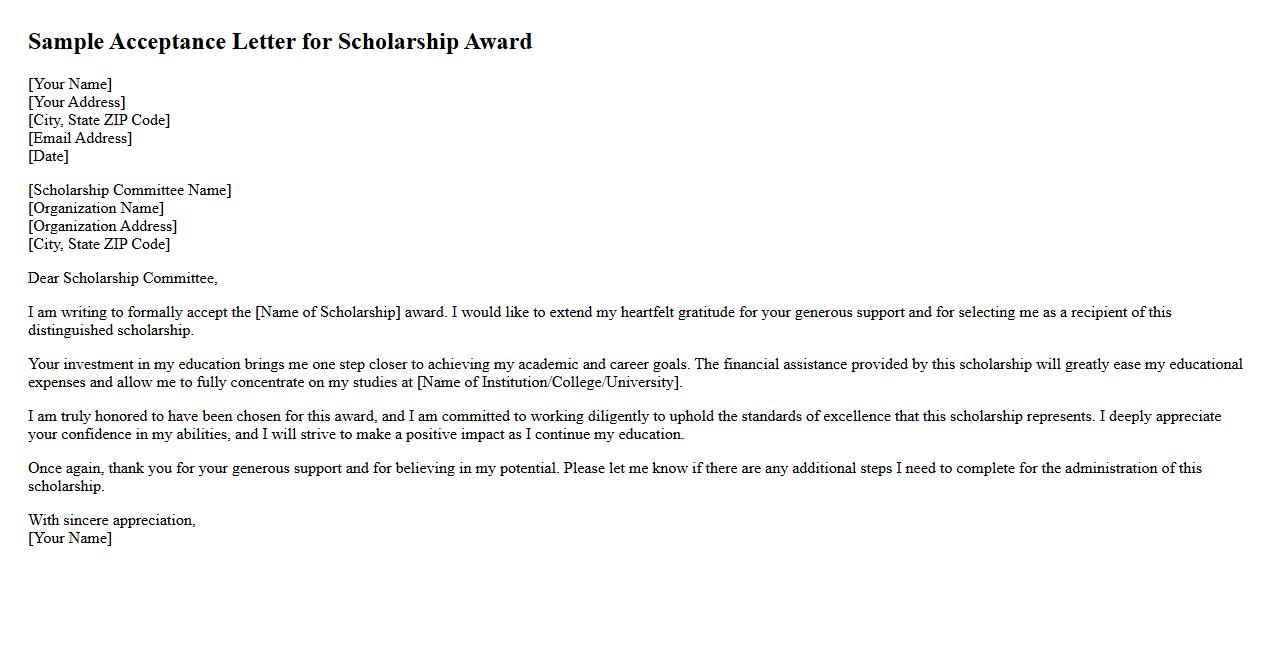Click the words "distinguished scholarship." in first paragraph
1278x650 pixels.
(111, 330)
